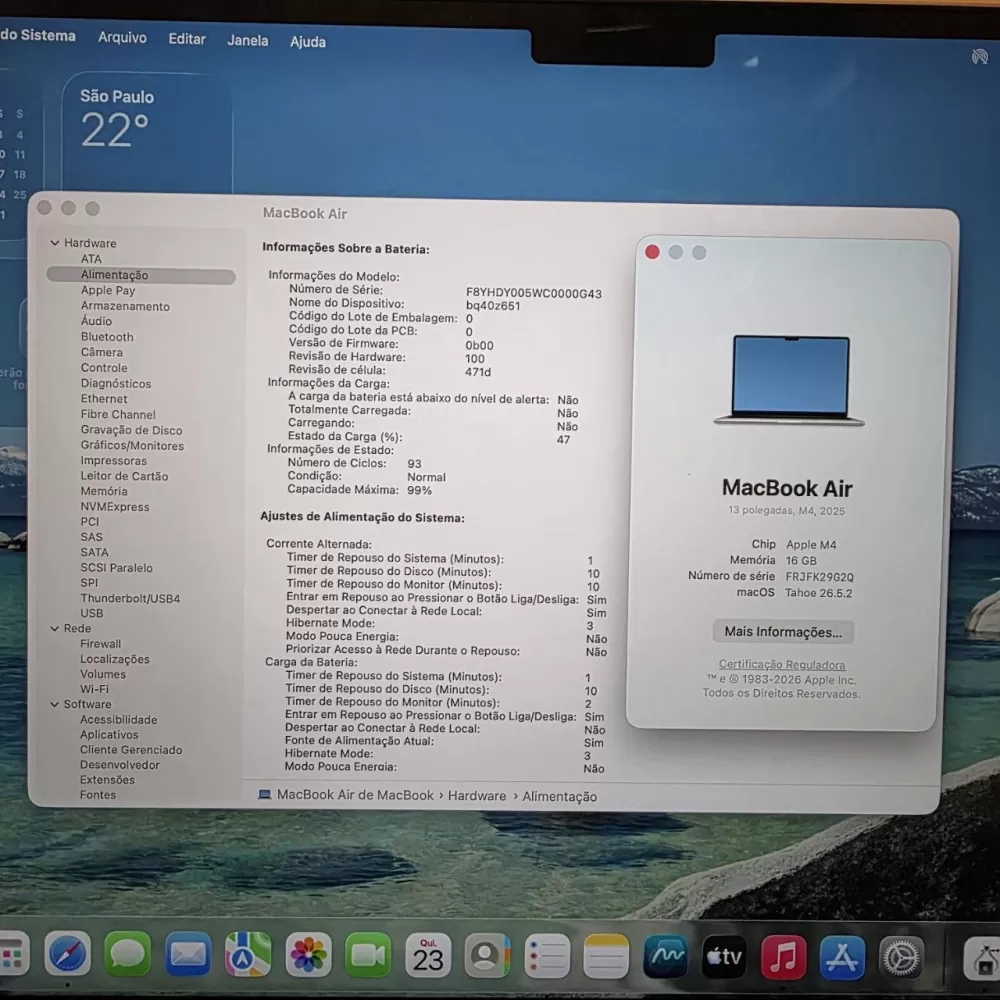Click Mais Informações button
Image resolution: width=1000 pixels, height=1000 pixels.
click(x=783, y=631)
